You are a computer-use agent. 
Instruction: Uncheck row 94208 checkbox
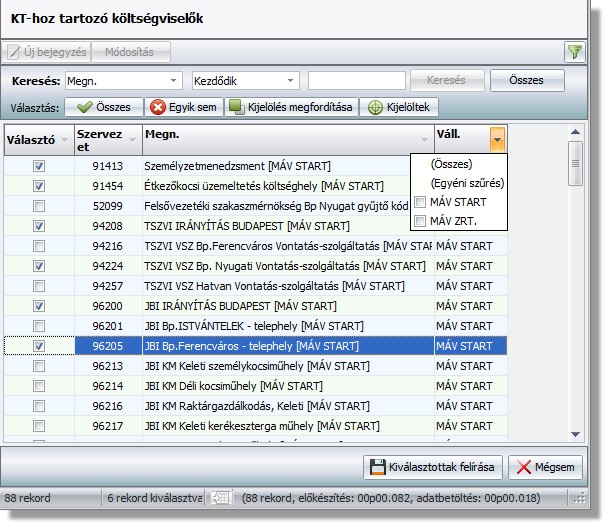click(x=39, y=226)
